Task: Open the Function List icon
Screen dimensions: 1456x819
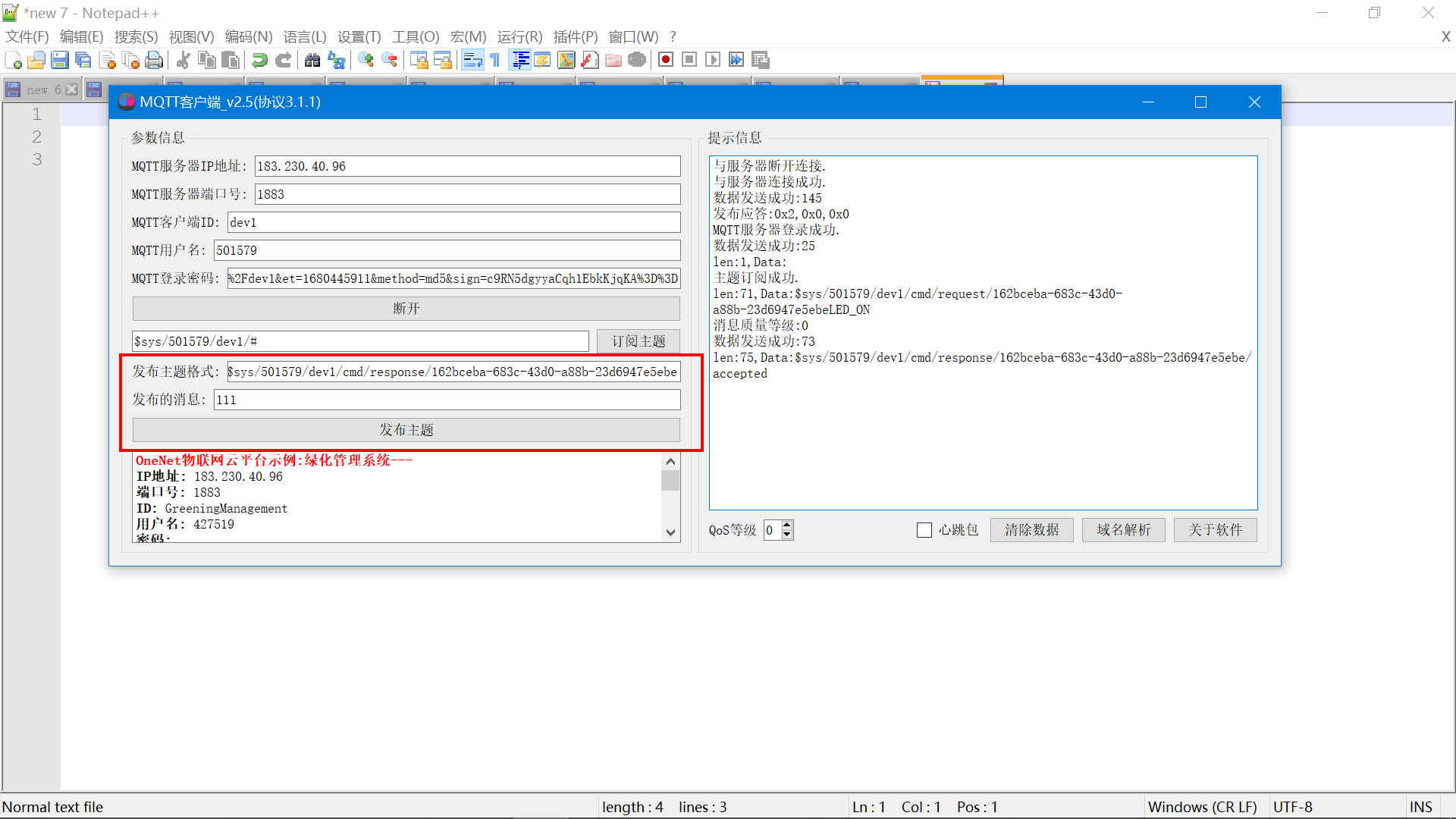Action: coord(590,60)
